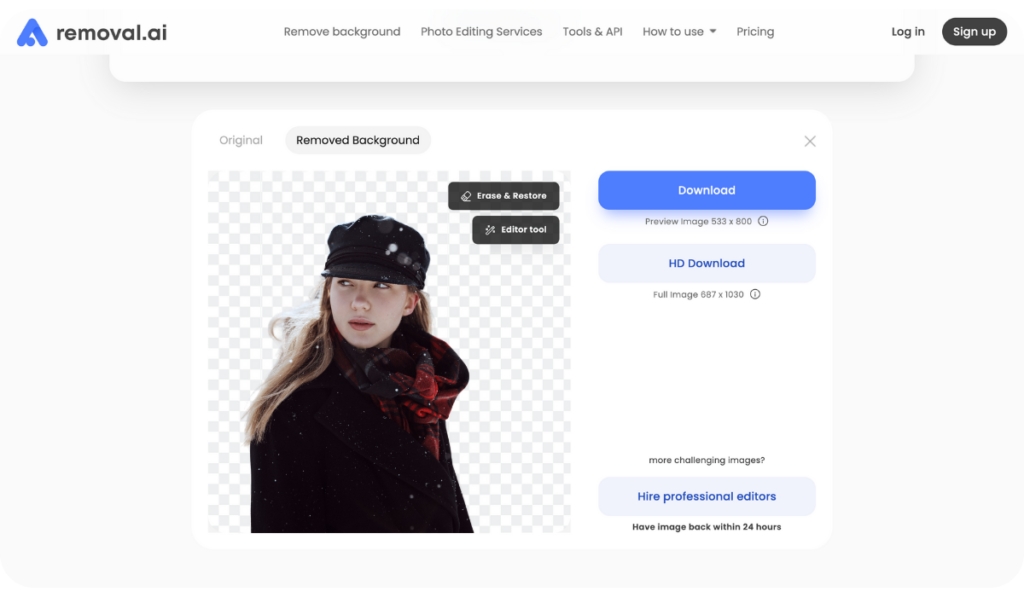This screenshot has height=597, width=1024.
Task: View the Pricing page
Action: [x=755, y=31]
